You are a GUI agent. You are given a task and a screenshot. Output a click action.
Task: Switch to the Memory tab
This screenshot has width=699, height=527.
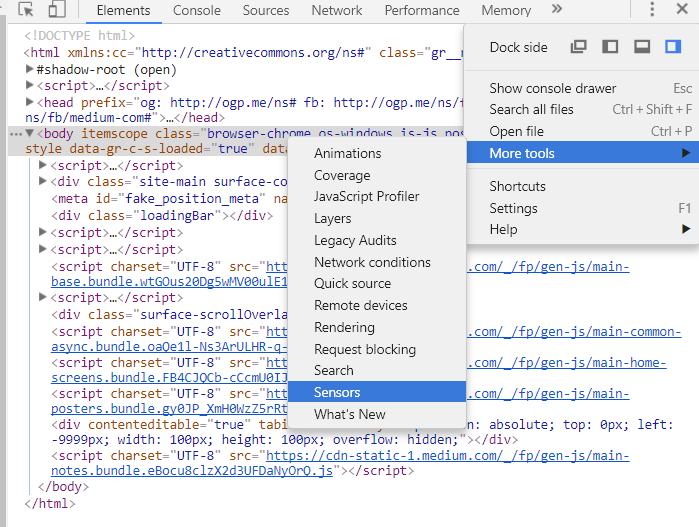(x=506, y=10)
